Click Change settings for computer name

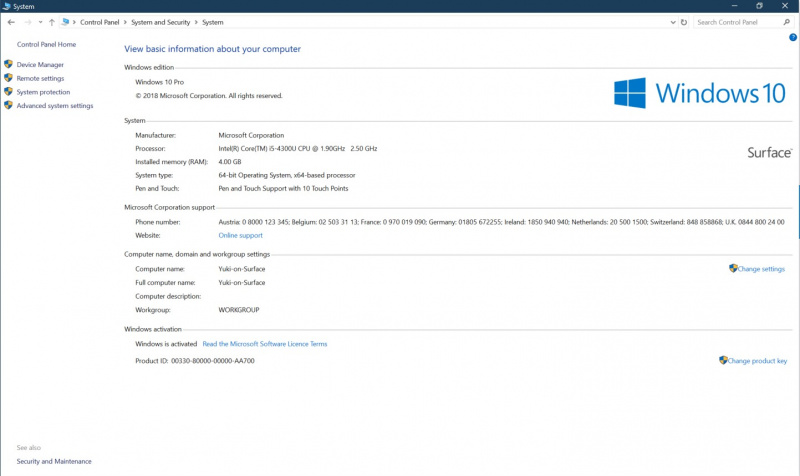[x=761, y=269]
